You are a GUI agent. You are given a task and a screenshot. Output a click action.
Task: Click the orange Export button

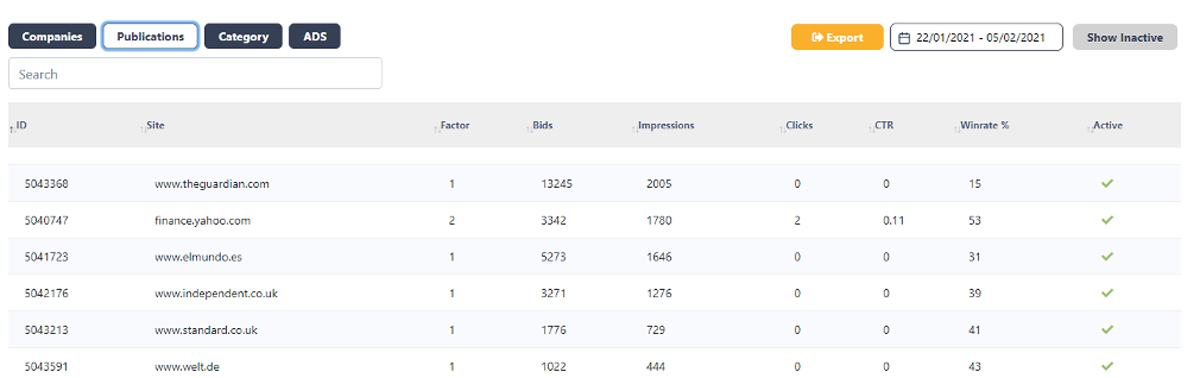click(837, 37)
